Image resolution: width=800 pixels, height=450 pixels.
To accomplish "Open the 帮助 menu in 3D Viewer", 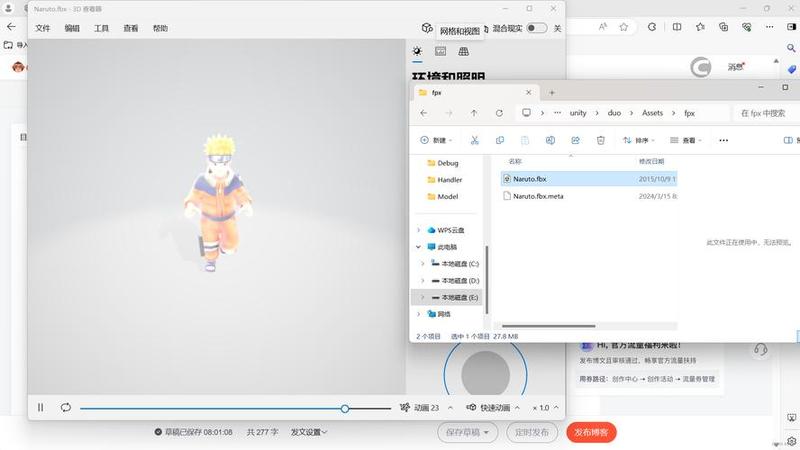I will (160, 28).
